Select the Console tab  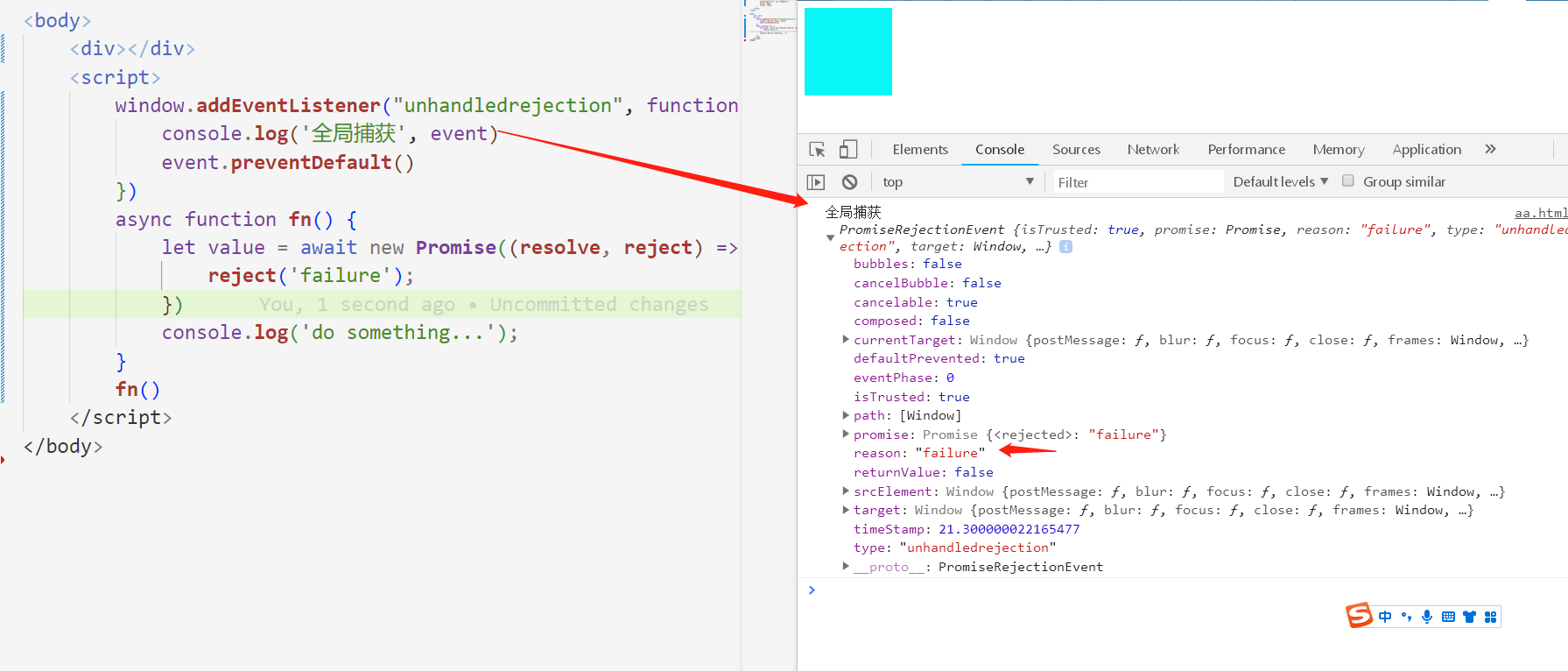point(1000,150)
